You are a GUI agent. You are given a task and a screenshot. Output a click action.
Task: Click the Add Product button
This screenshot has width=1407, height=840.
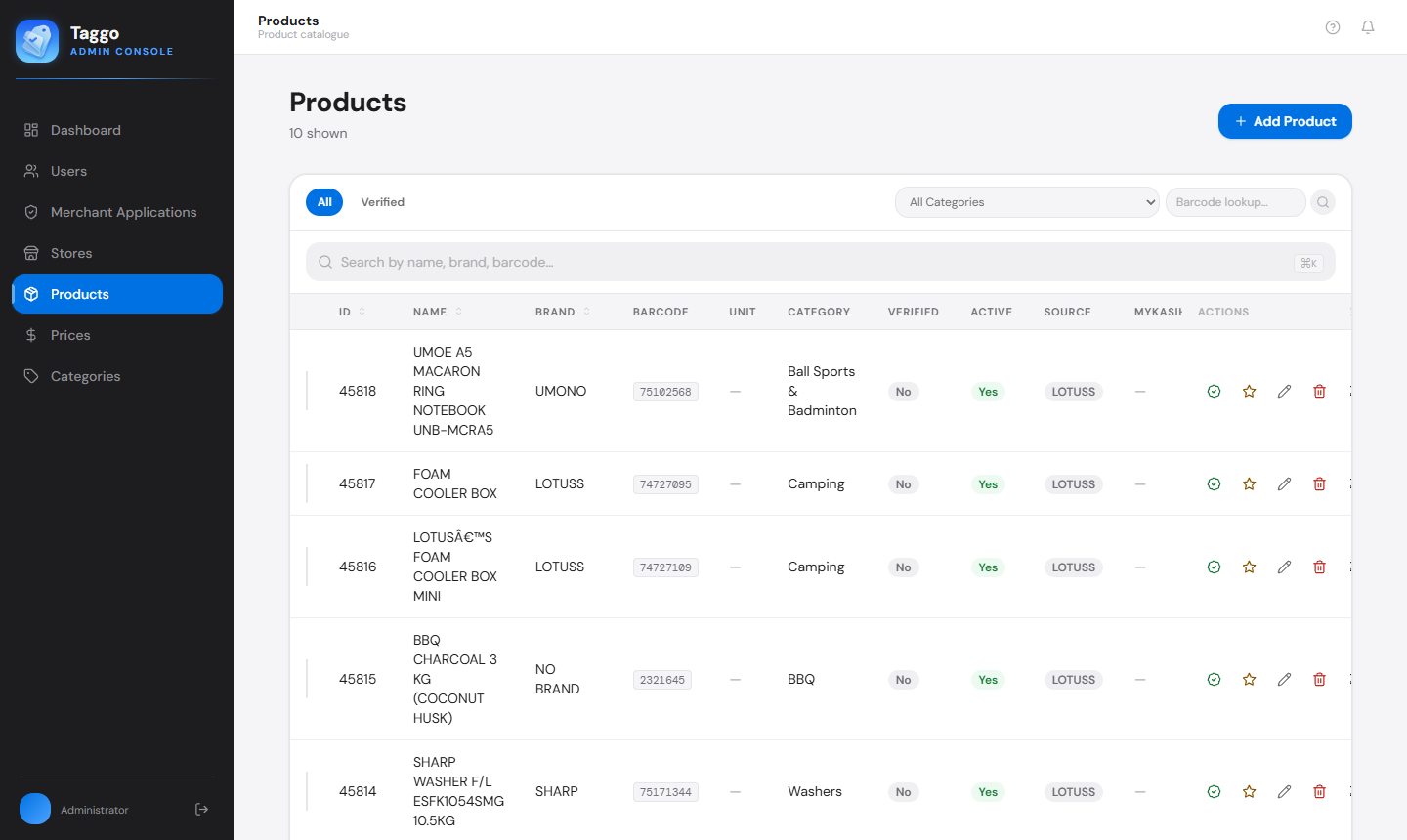point(1285,121)
